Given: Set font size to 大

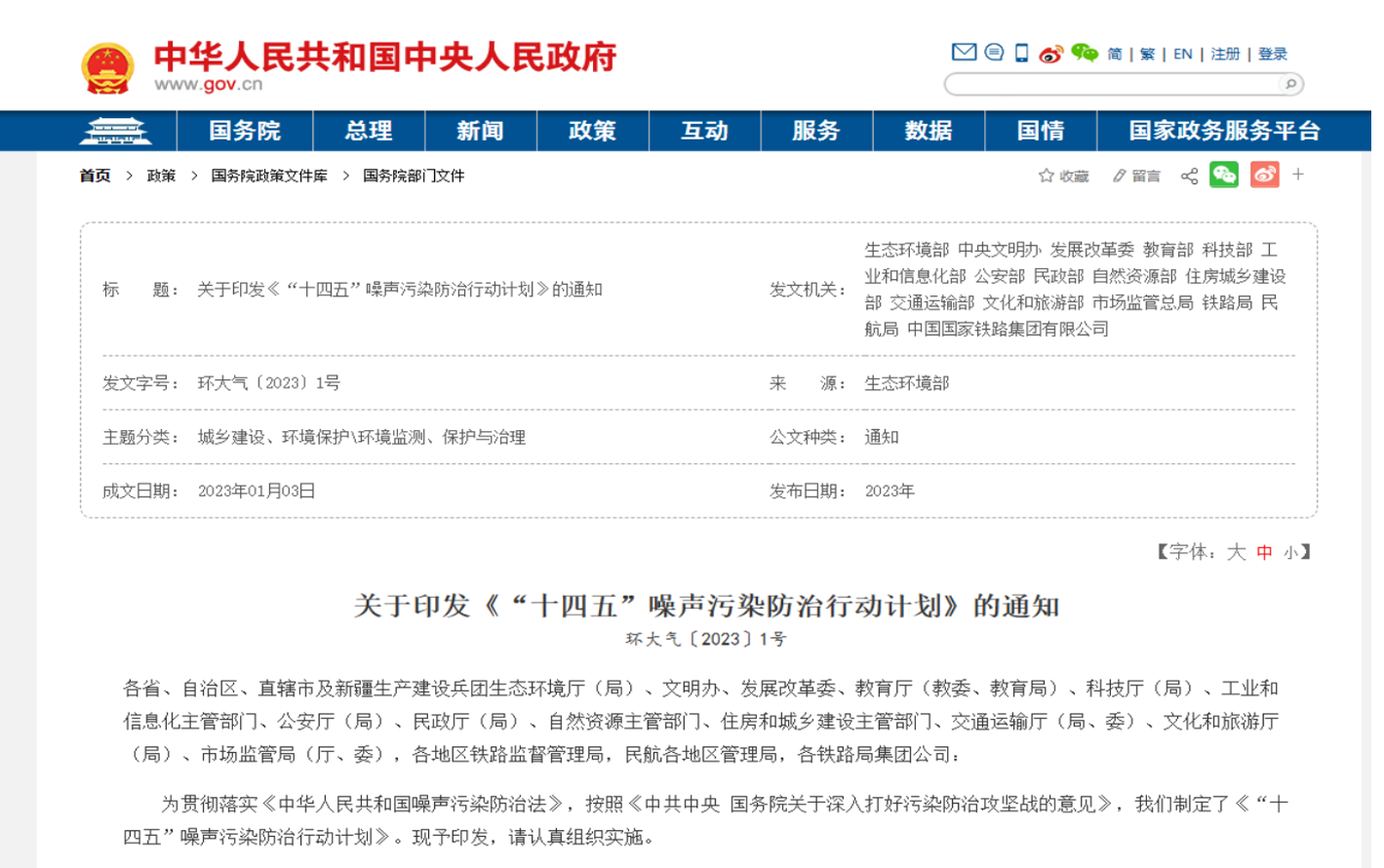Looking at the screenshot, I should 1236,552.
